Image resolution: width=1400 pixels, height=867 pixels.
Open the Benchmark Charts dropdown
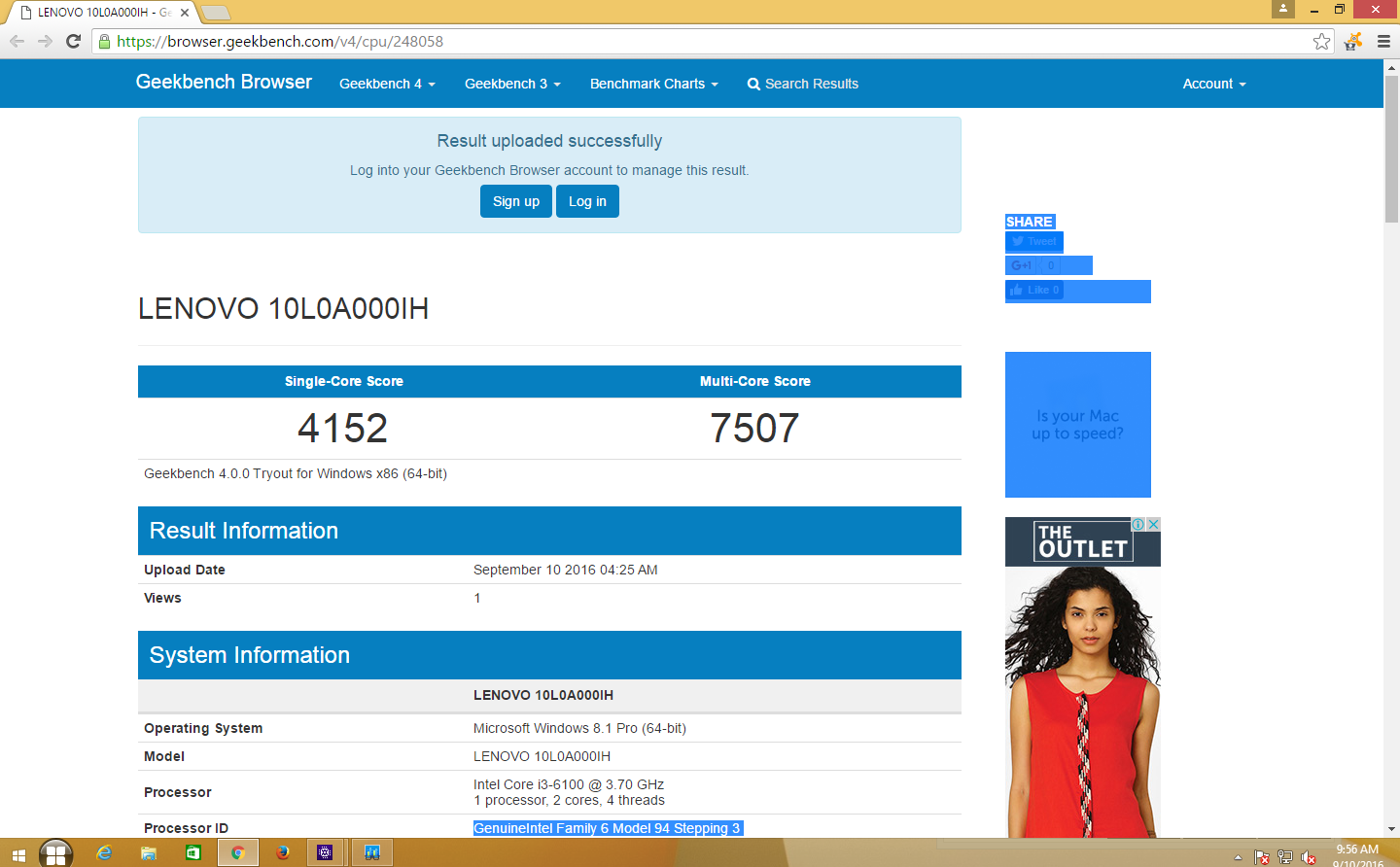tap(654, 84)
